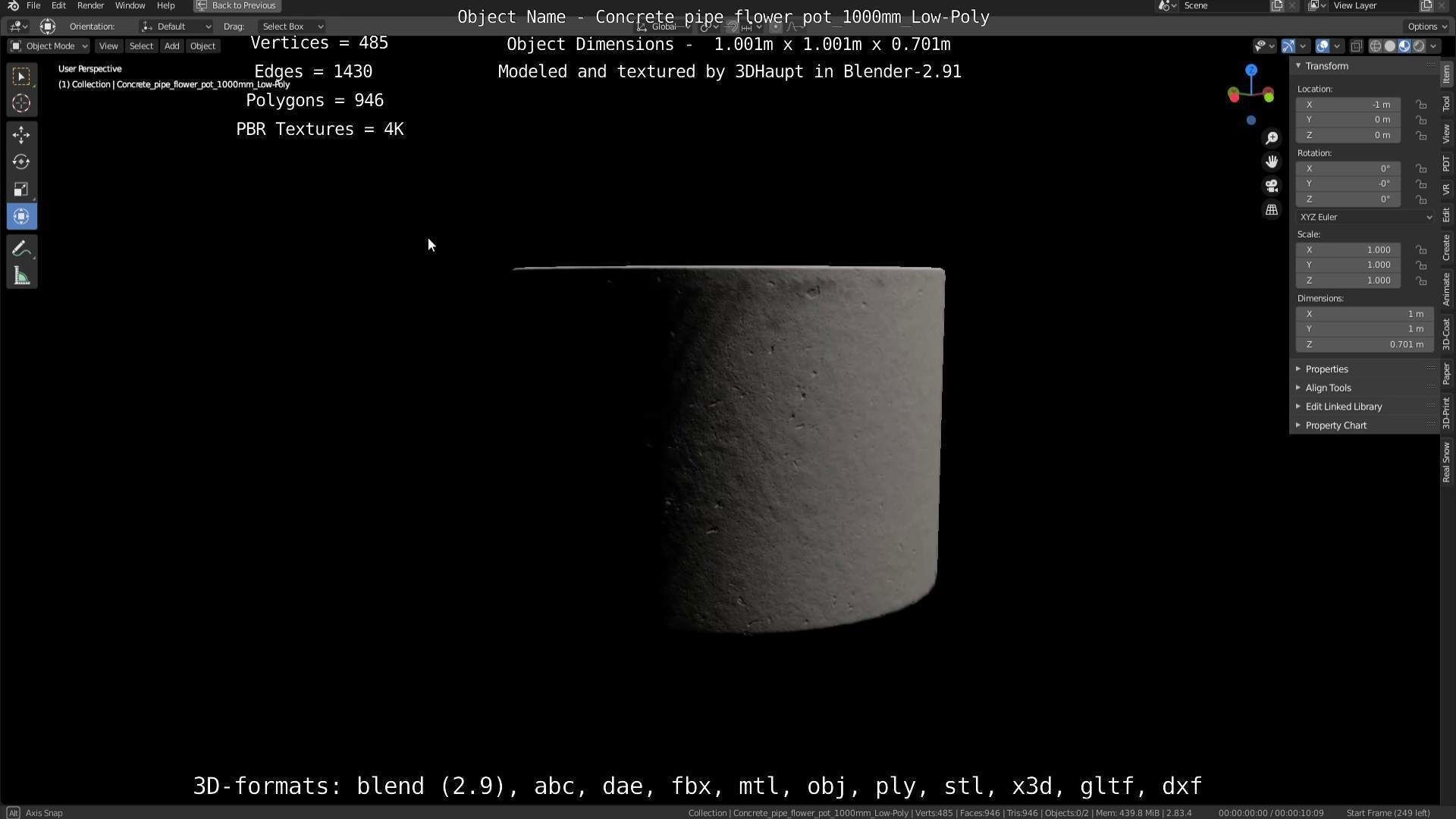
Task: Toggle lock for Location X
Action: 1421,105
